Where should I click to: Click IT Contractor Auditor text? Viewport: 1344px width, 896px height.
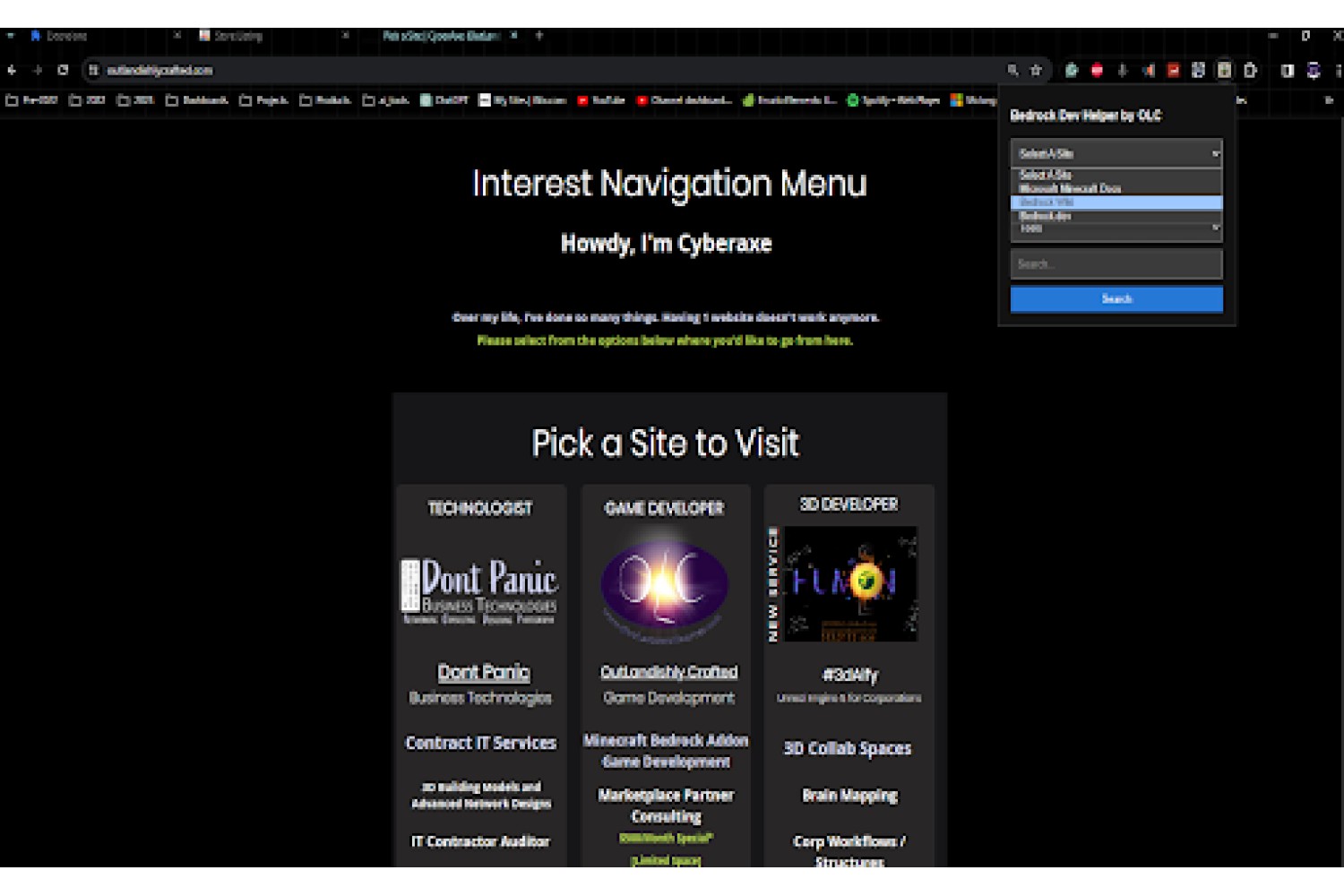[480, 841]
